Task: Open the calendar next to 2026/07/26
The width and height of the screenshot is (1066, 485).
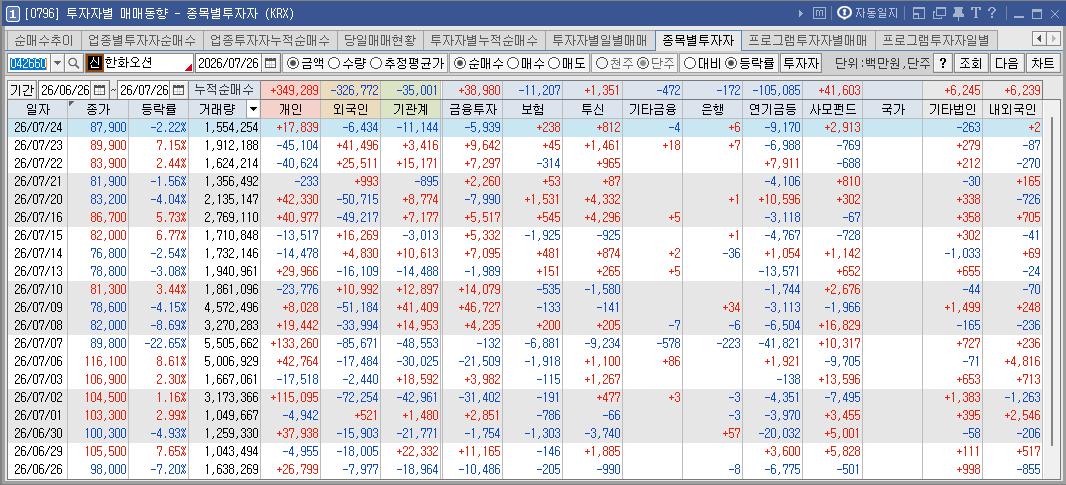Action: [x=271, y=63]
